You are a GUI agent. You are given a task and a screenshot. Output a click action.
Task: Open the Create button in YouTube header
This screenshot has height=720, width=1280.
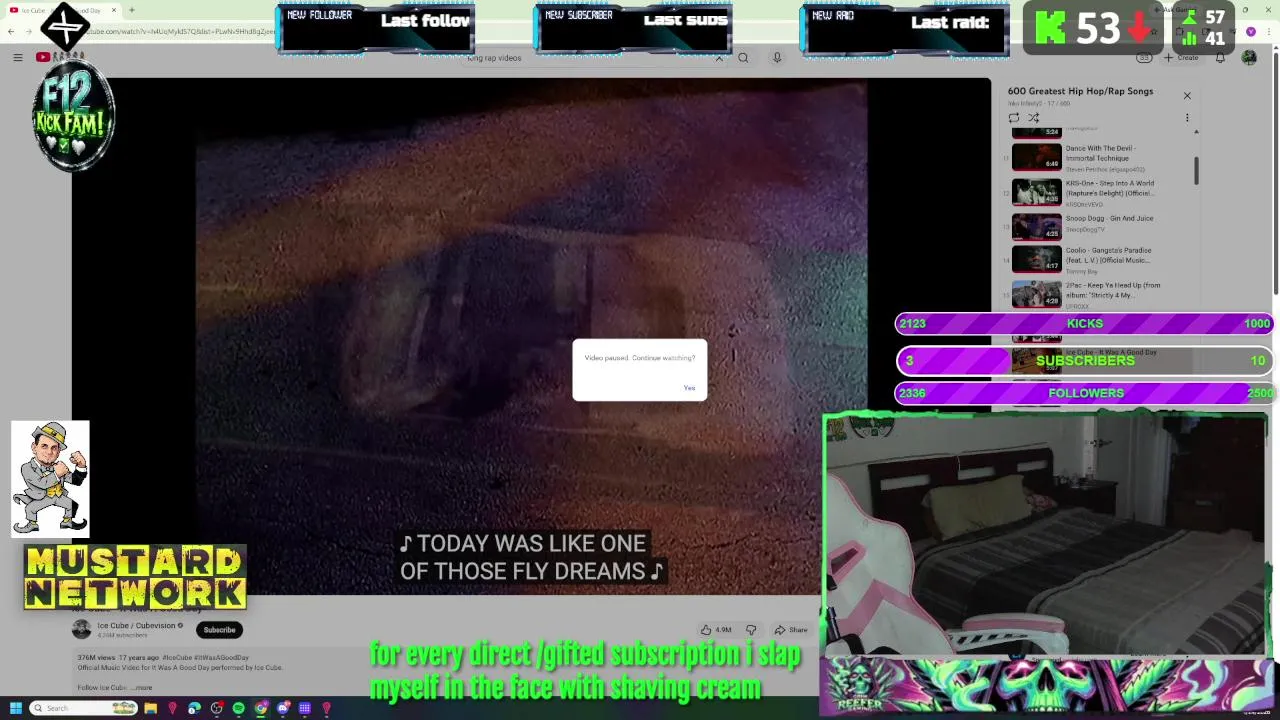point(1181,58)
